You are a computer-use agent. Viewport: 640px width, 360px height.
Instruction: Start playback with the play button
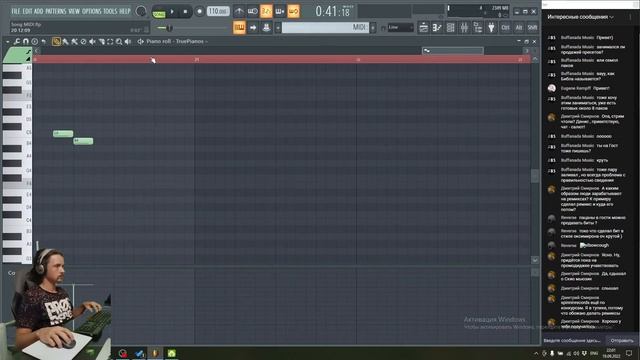[172, 12]
